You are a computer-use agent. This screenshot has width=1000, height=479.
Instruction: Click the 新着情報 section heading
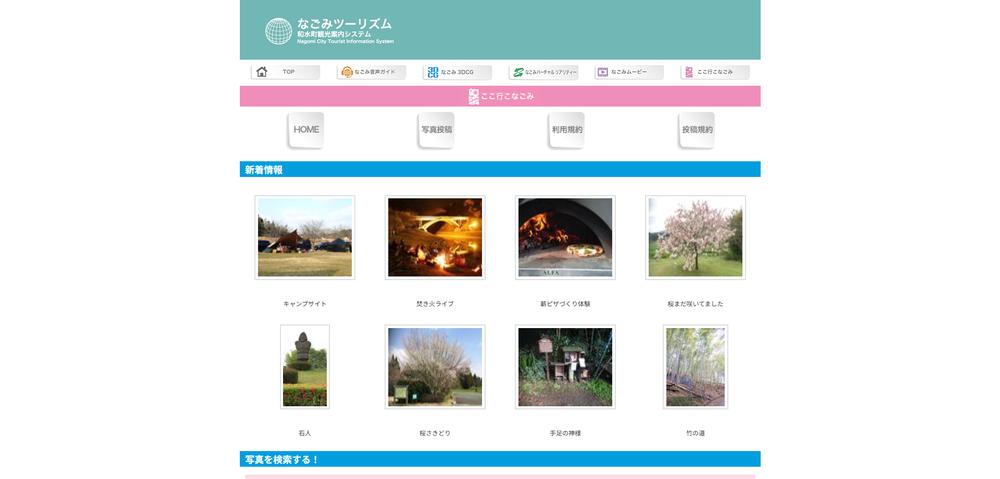[x=263, y=170]
